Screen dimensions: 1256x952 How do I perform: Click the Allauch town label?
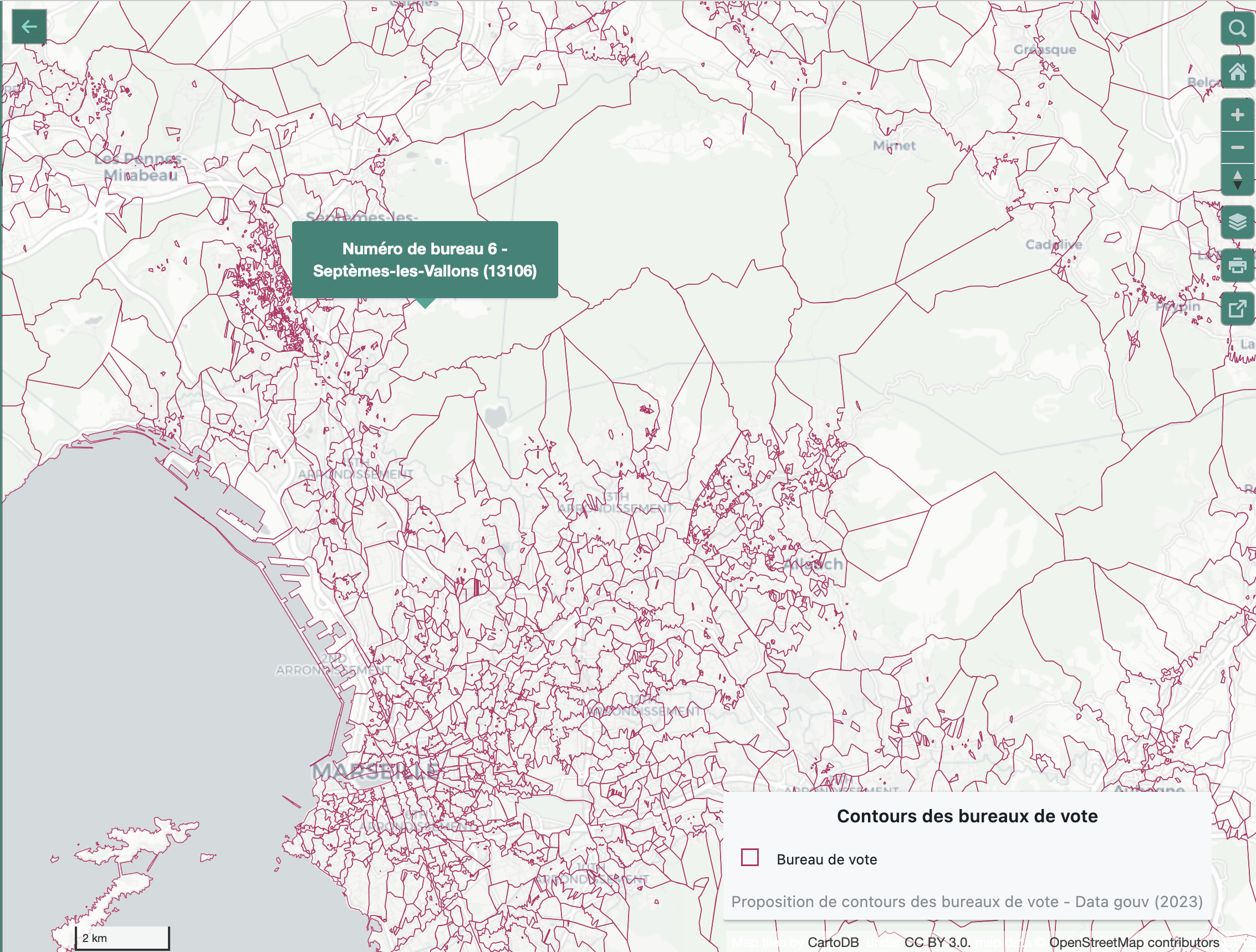pyautogui.click(x=813, y=564)
